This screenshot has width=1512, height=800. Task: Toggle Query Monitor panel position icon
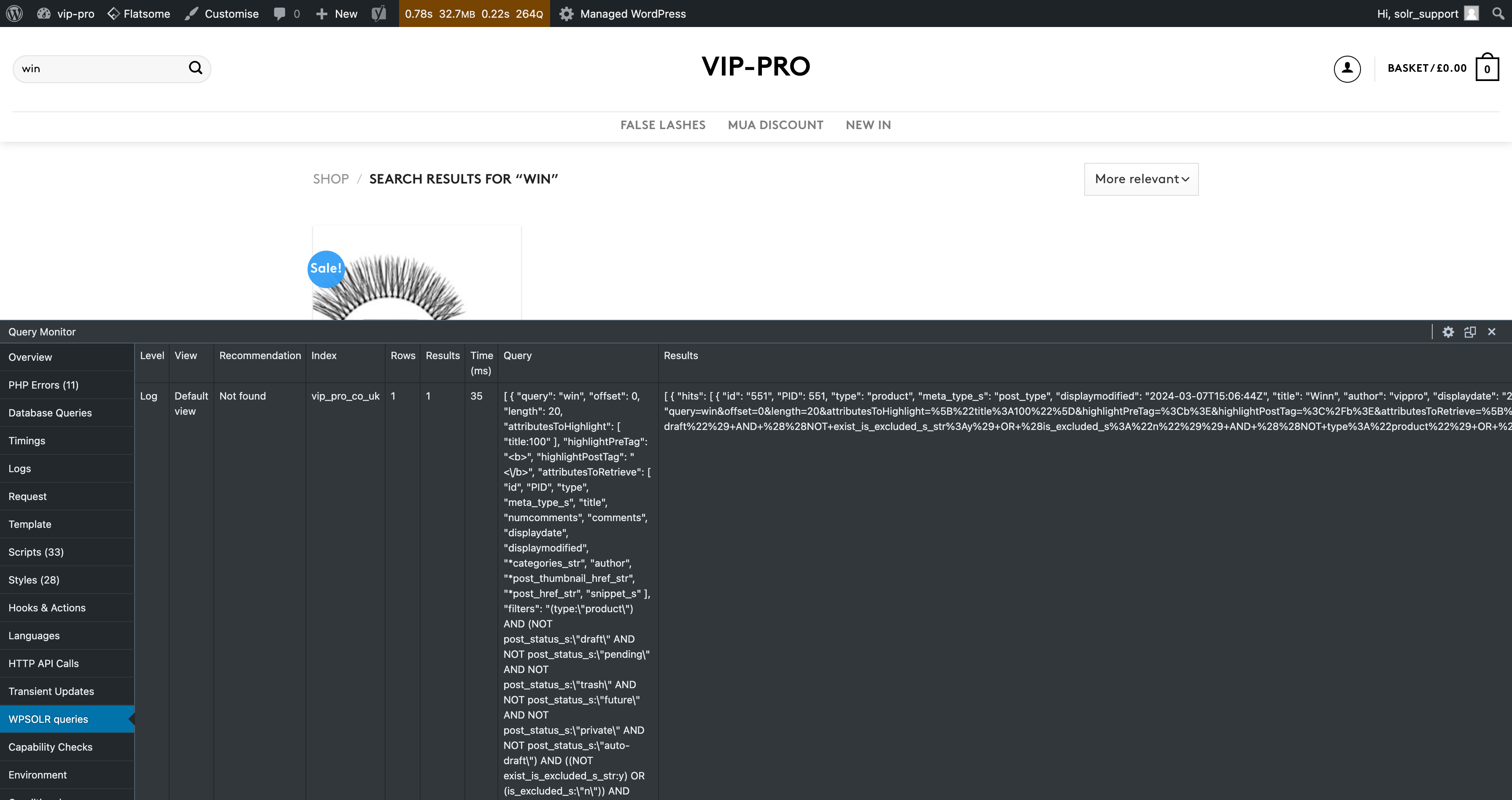(x=1470, y=332)
